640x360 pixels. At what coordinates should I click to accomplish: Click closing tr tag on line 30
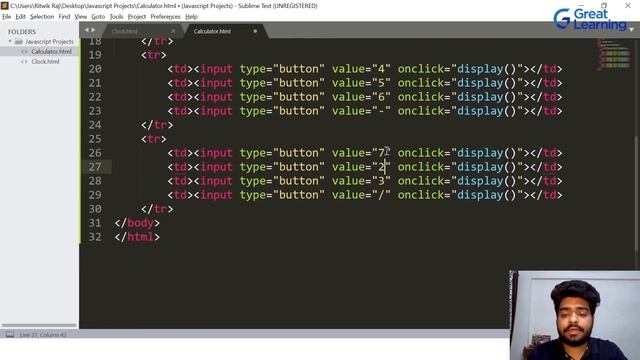click(157, 209)
